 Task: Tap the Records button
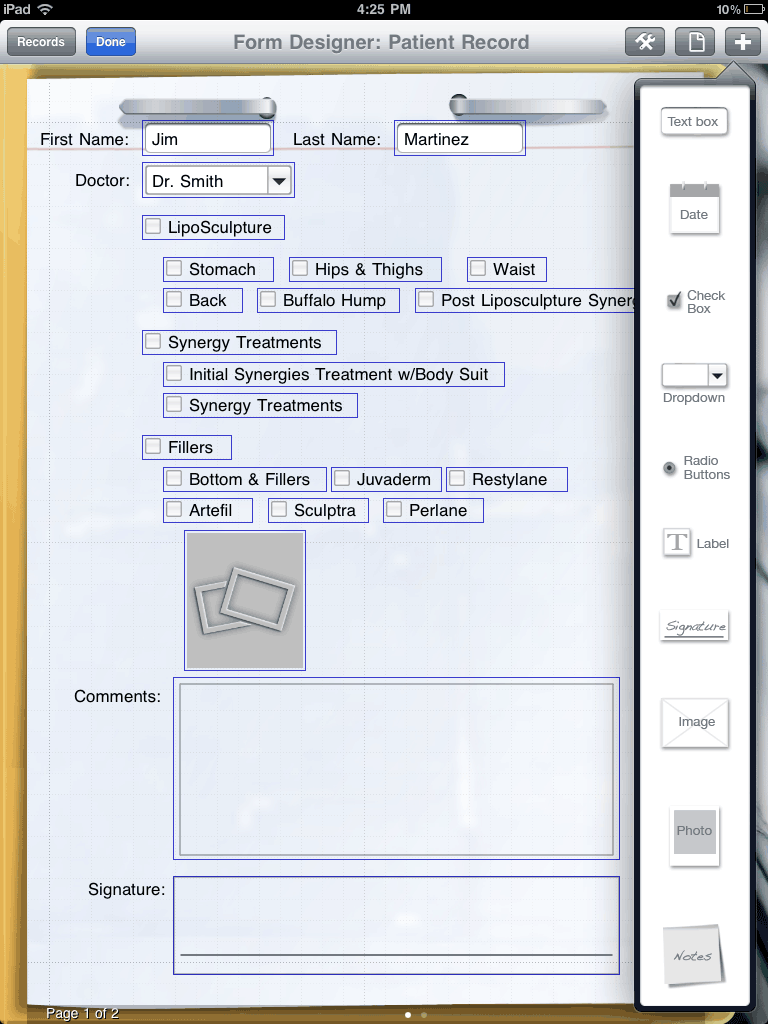[41, 42]
